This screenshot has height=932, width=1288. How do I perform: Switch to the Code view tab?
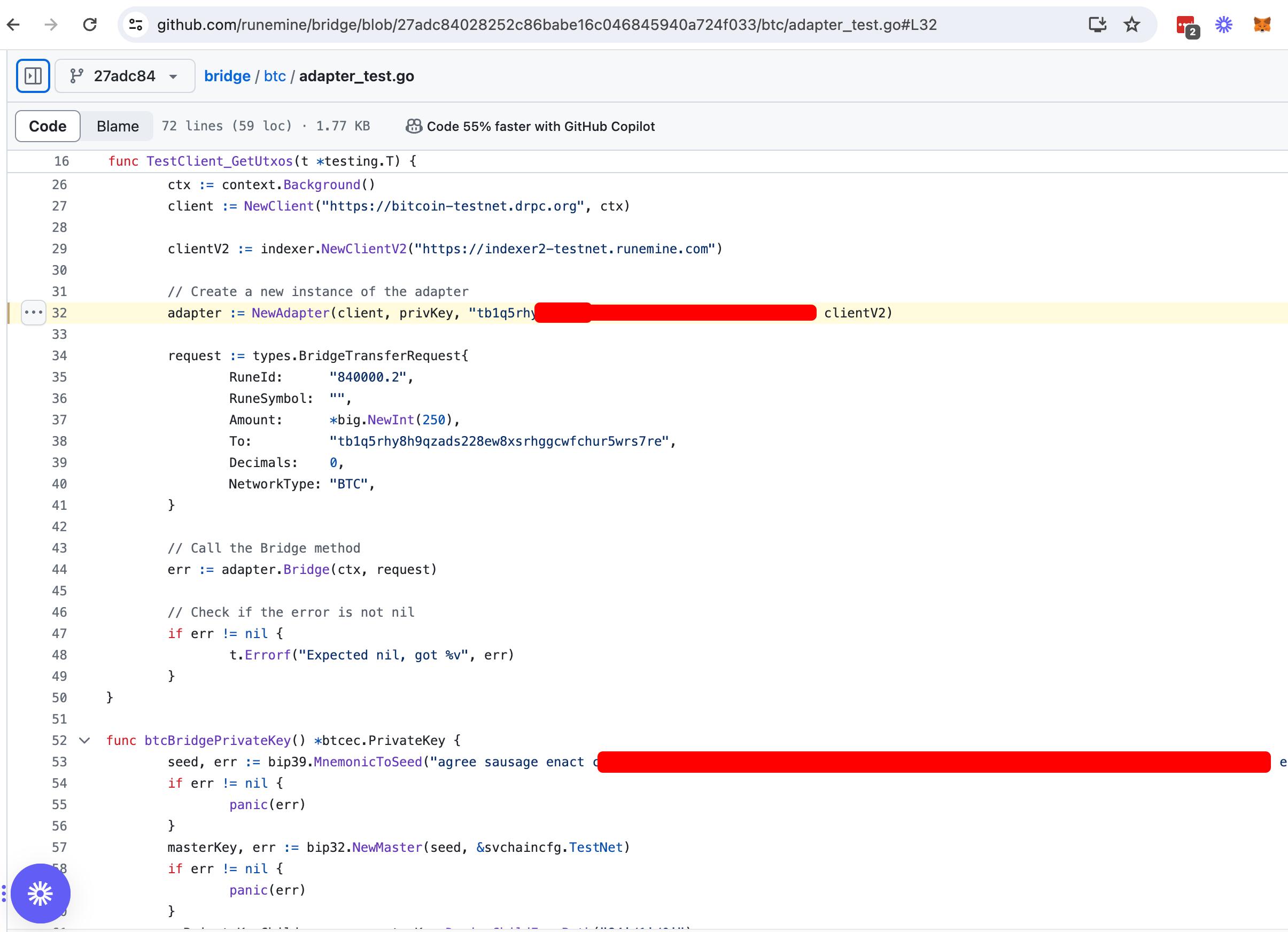[48, 126]
